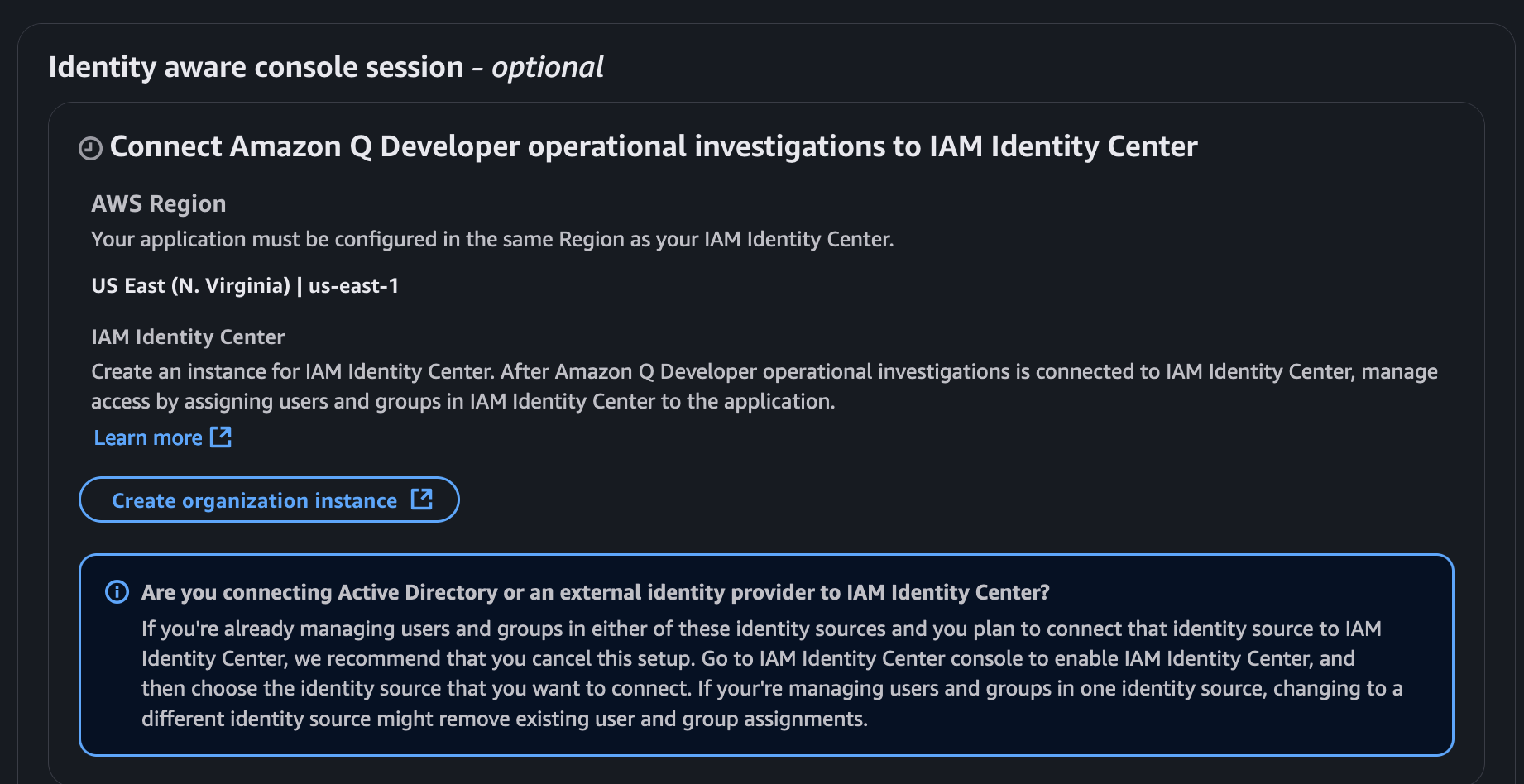The height and width of the screenshot is (784, 1524).
Task: Open the Learn more documentation link
Action: click(x=147, y=437)
